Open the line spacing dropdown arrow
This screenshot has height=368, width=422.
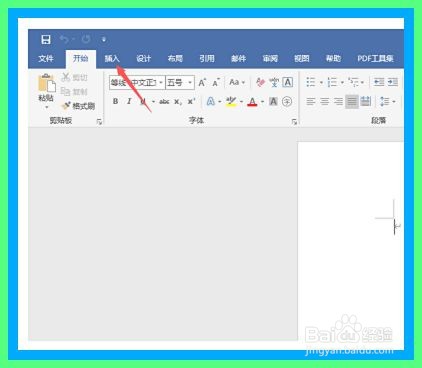click(x=394, y=102)
